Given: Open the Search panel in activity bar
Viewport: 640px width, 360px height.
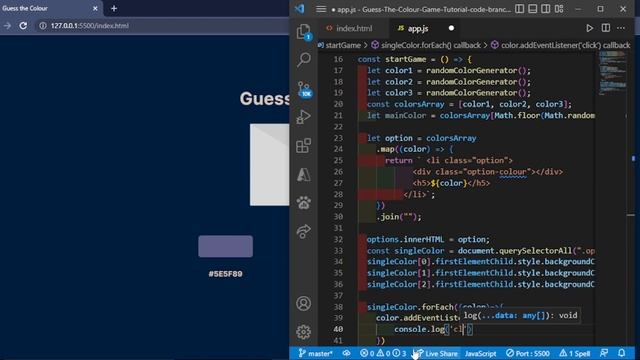Looking at the screenshot, I should coord(303,60).
